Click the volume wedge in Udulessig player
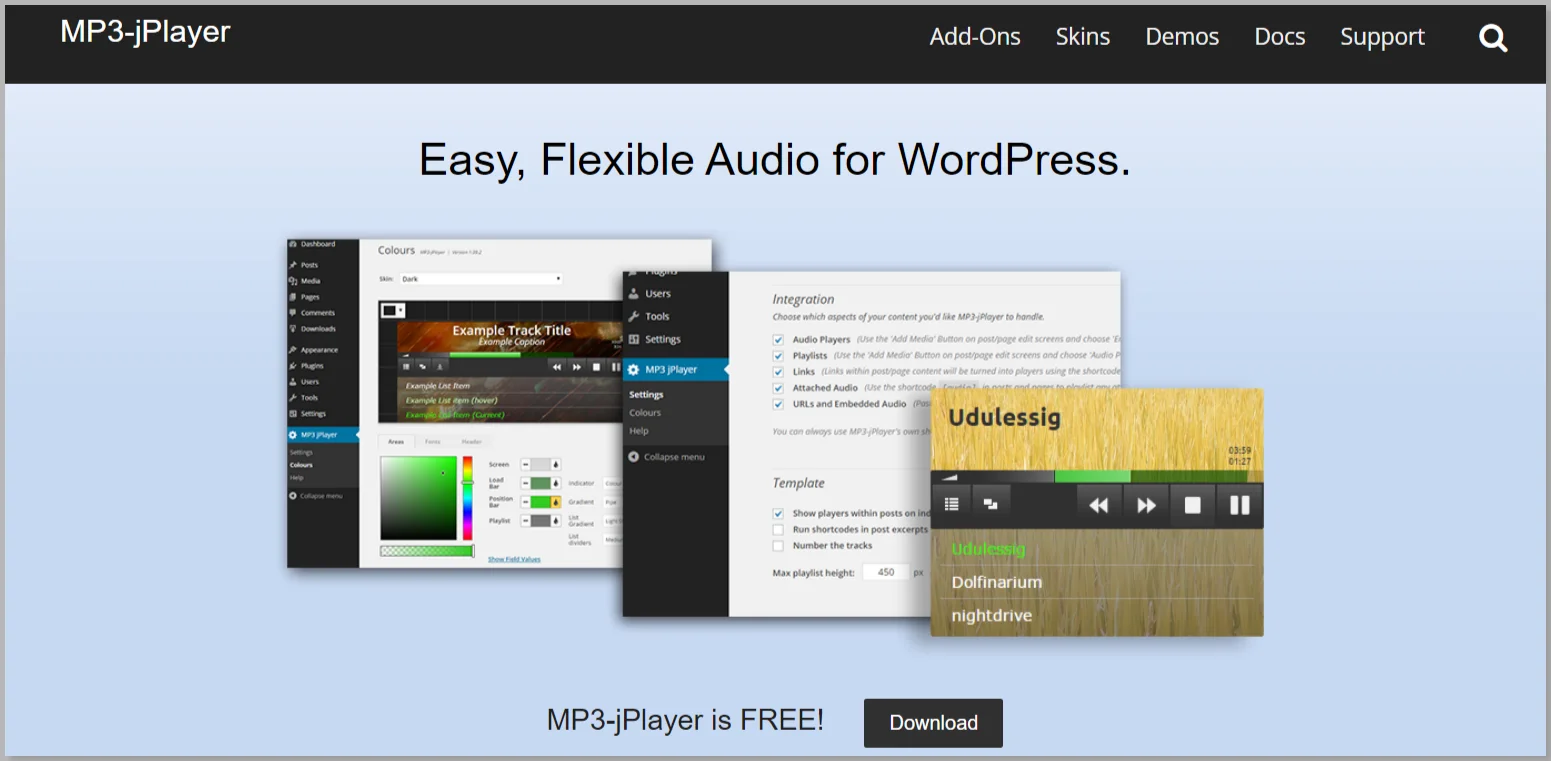Image resolution: width=1551 pixels, height=761 pixels. [950, 478]
